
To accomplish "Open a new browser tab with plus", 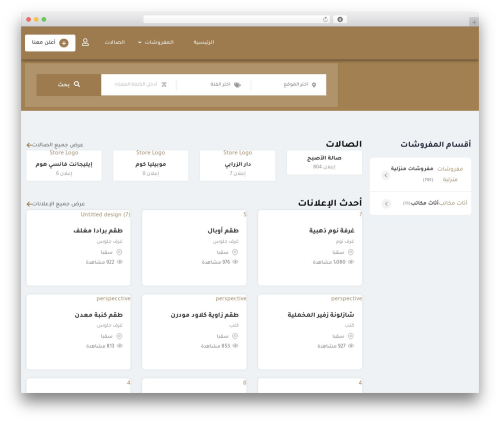I will pyautogui.click(x=474, y=22).
